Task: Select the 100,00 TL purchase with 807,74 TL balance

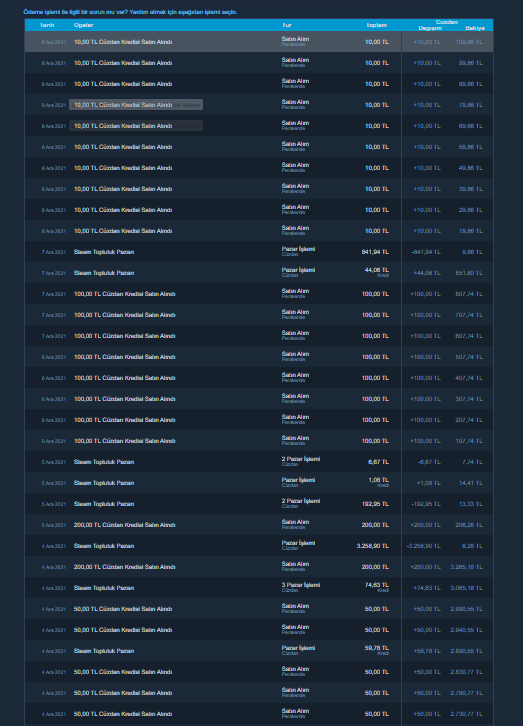Action: [x=259, y=294]
